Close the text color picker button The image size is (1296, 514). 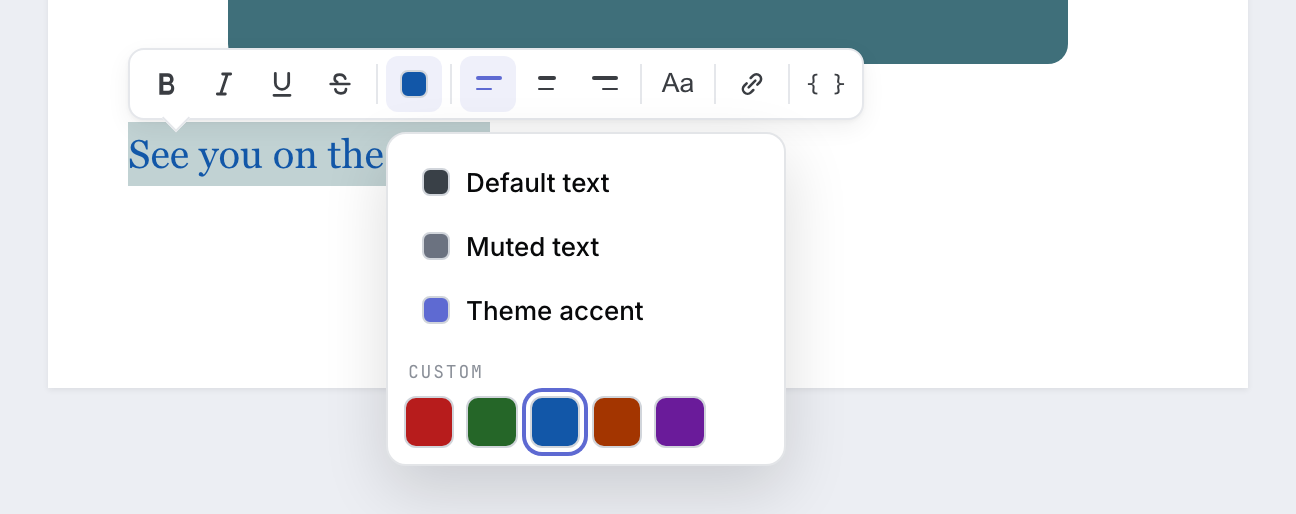point(414,84)
